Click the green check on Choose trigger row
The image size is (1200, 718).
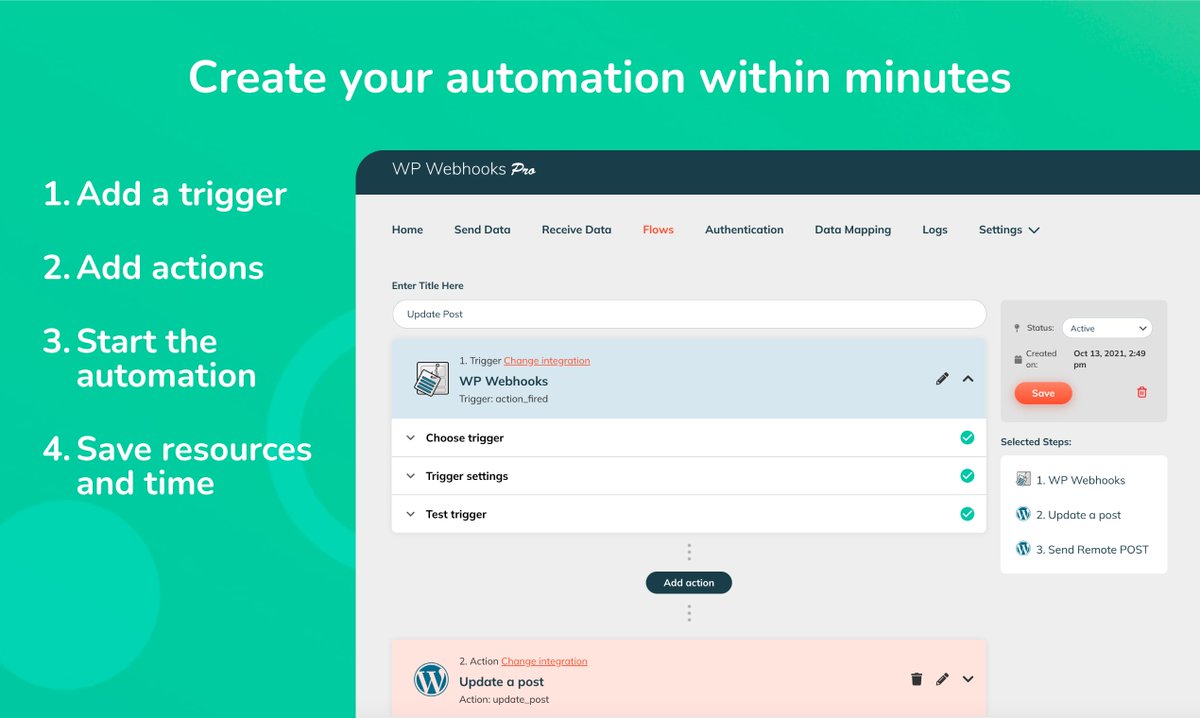point(967,438)
